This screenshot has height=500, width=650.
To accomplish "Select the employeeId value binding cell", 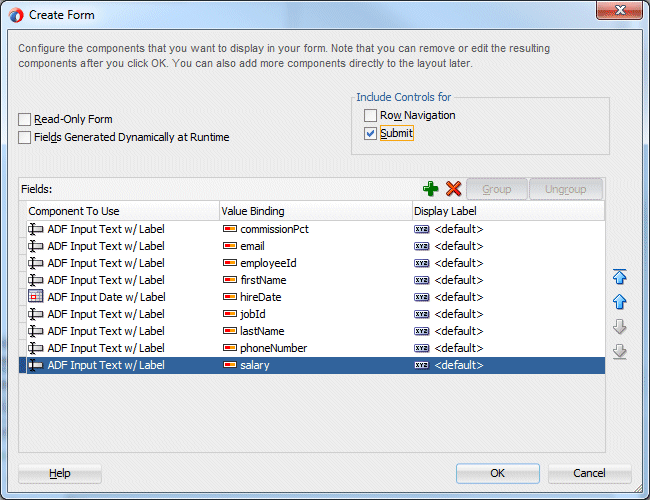I will click(315, 263).
